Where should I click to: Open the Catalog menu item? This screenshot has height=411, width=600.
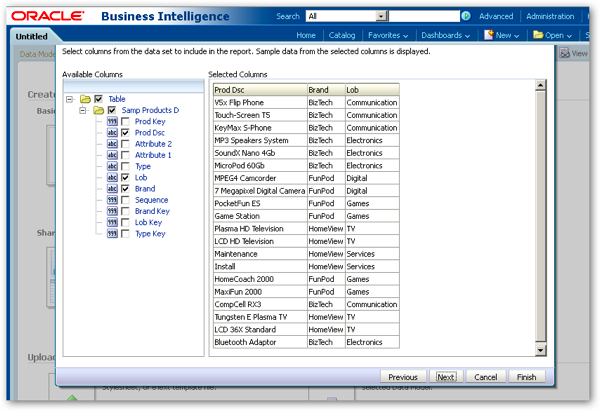342,35
